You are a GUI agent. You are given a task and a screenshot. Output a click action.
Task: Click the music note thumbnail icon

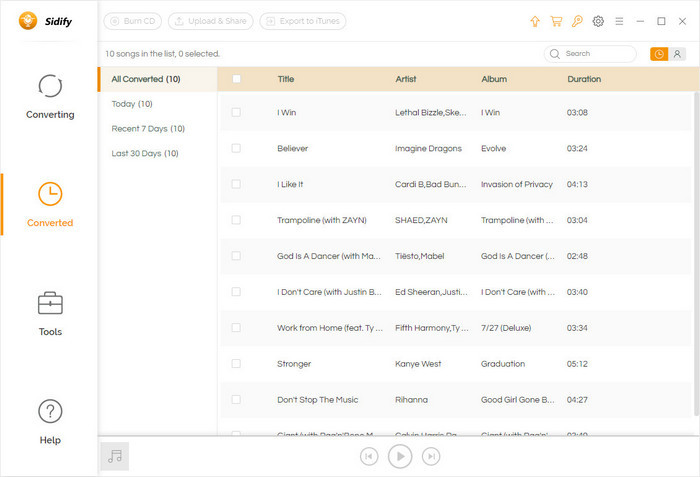(x=115, y=456)
